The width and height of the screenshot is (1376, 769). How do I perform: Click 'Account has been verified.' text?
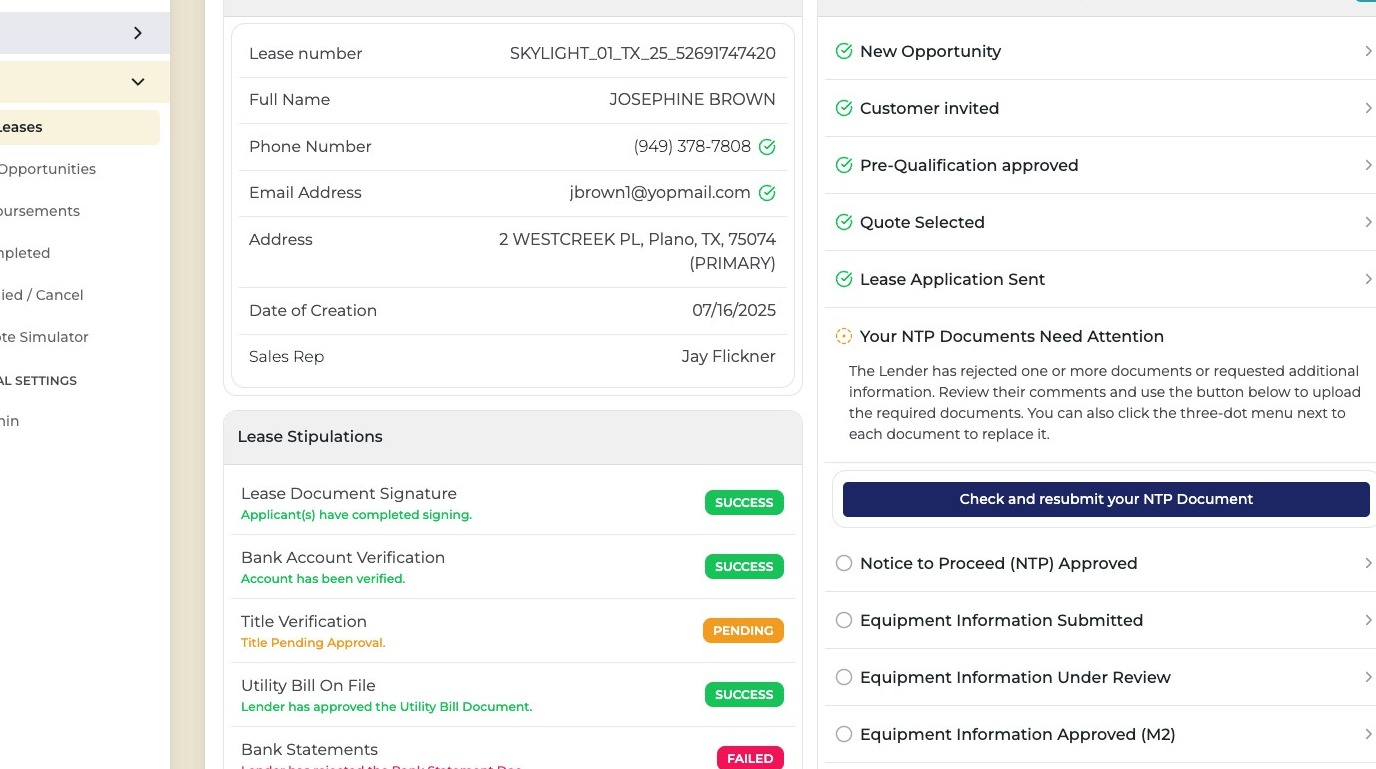point(323,580)
